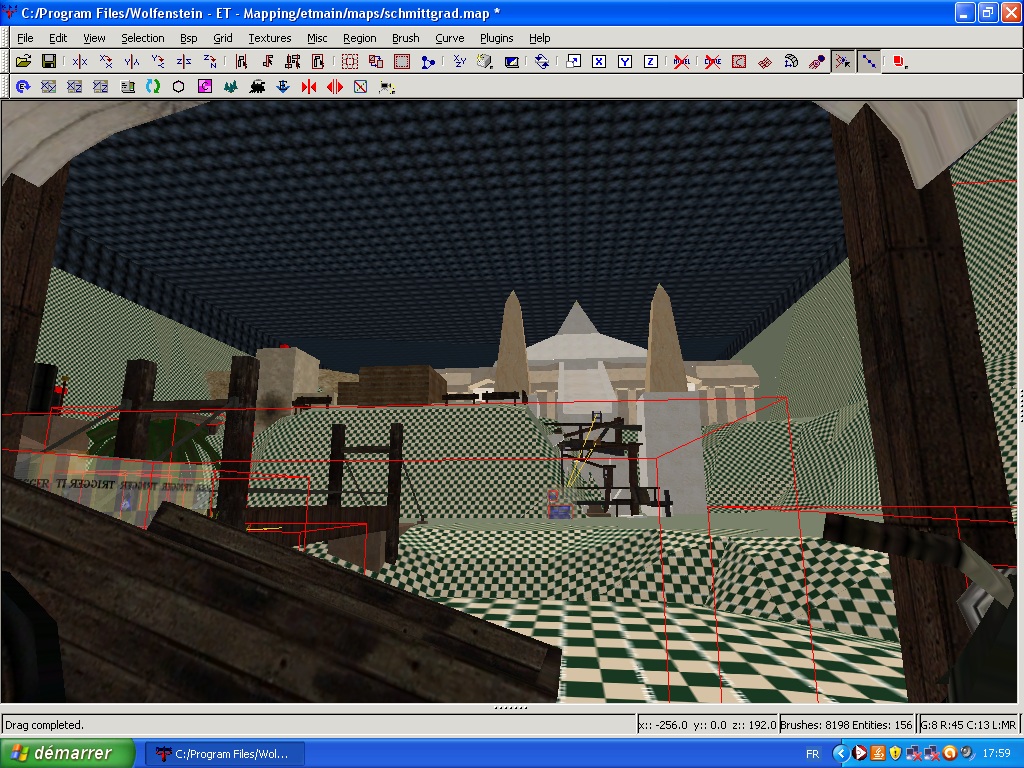The image size is (1024, 768).
Task: Toggle scale lock on Y axis
Action: [x=625, y=61]
